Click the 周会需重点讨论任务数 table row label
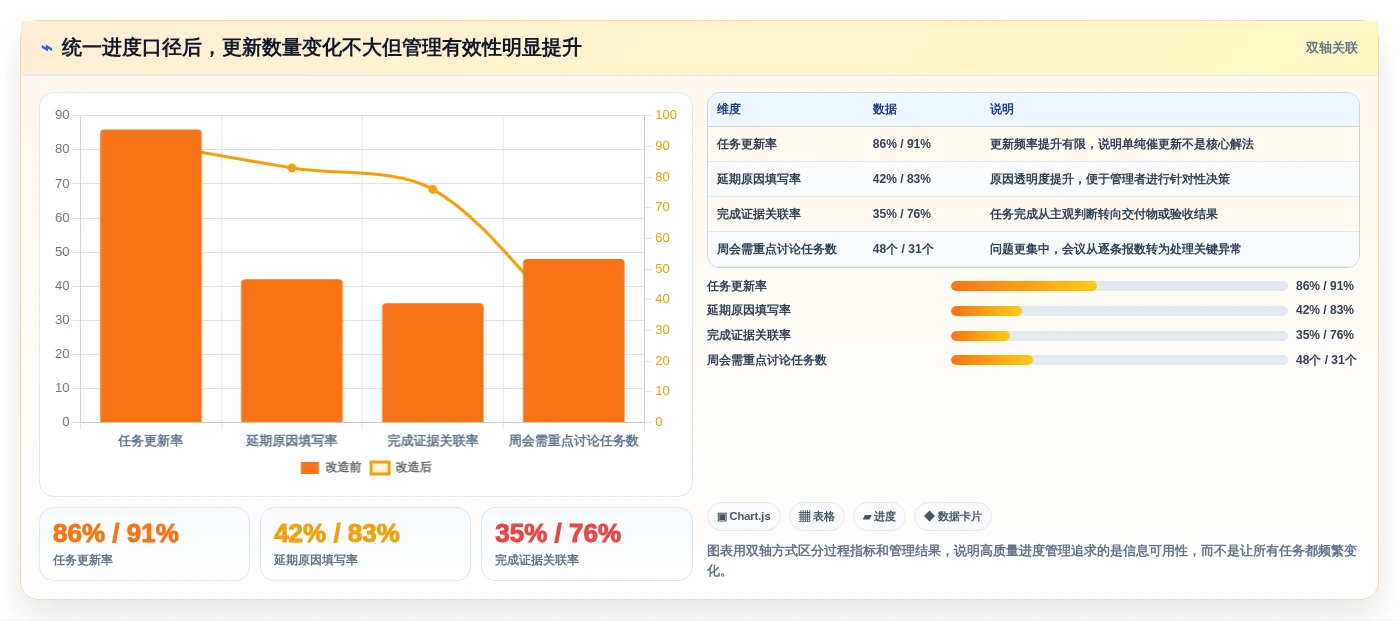1399x621 pixels. click(x=777, y=249)
